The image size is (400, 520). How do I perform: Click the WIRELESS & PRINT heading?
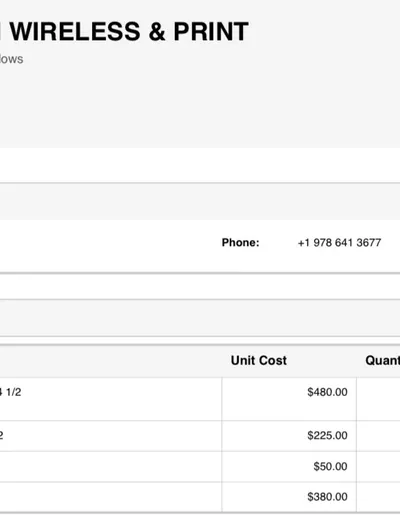tap(129, 32)
